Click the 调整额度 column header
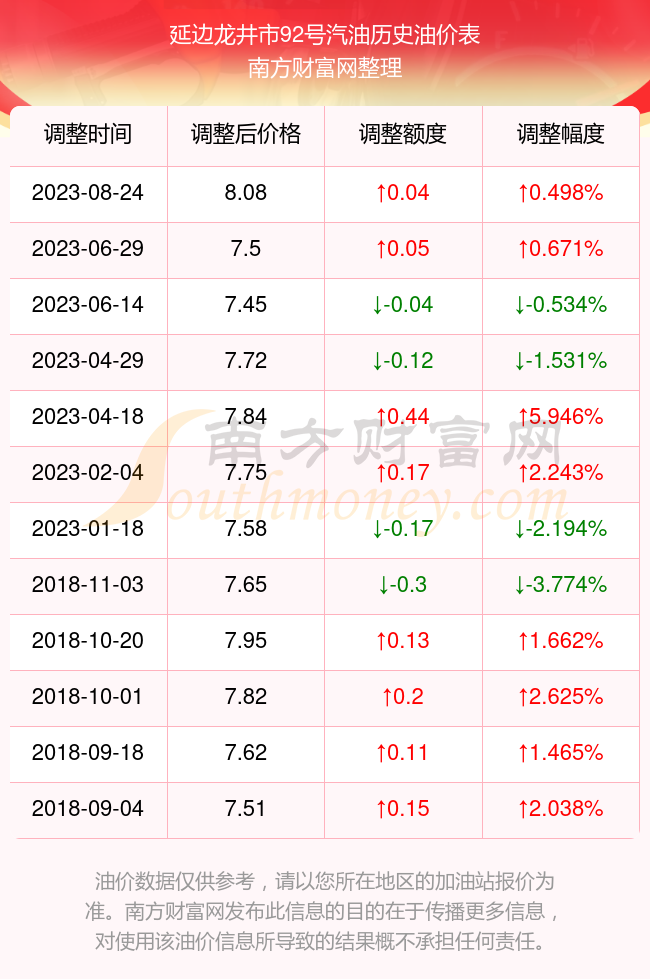Image resolution: width=650 pixels, height=980 pixels. (x=403, y=134)
